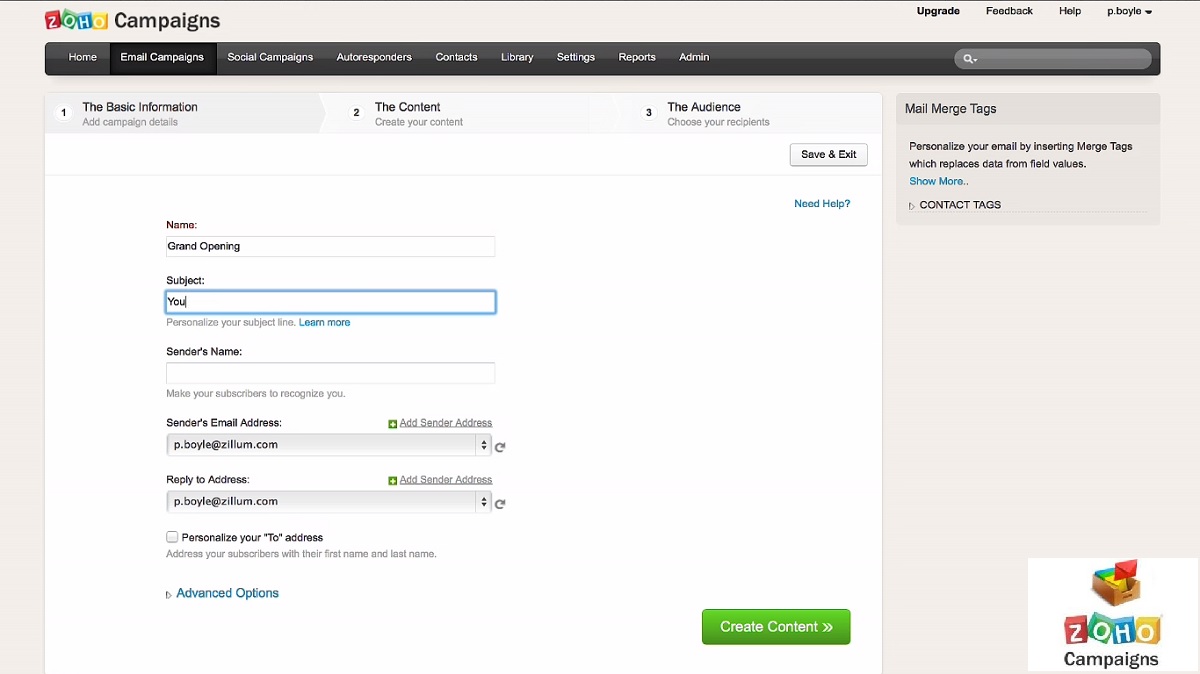Click into the Sender's Name field
This screenshot has width=1200, height=674.
pos(330,373)
